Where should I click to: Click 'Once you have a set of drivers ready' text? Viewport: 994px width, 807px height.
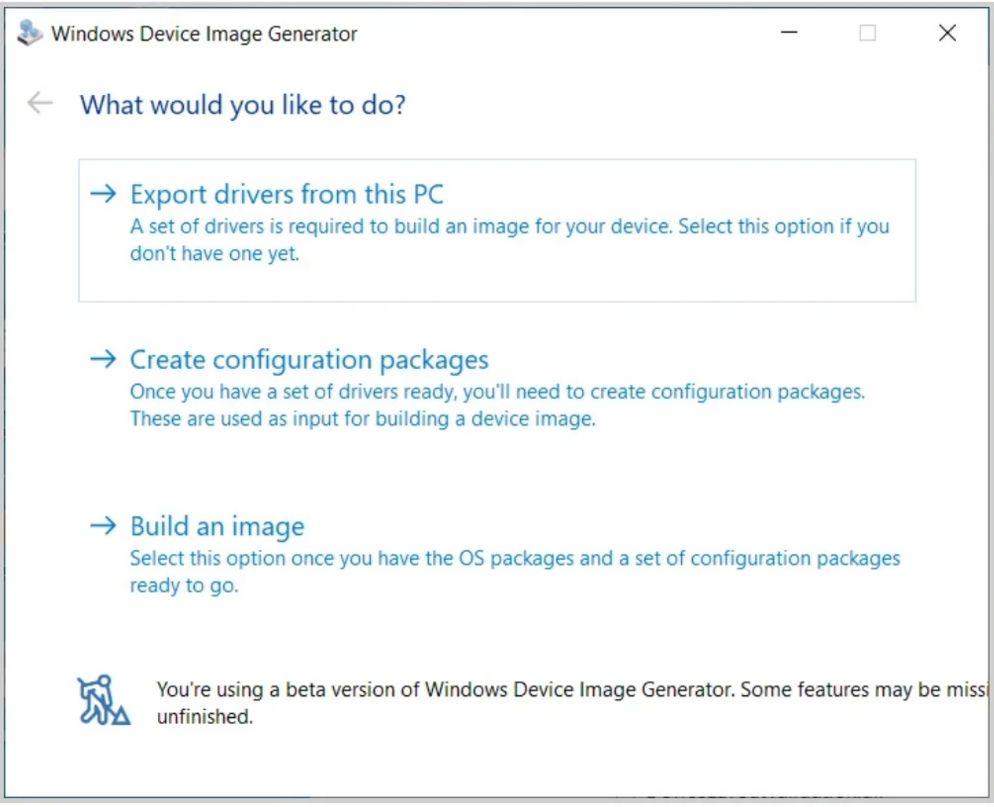pos(498,405)
